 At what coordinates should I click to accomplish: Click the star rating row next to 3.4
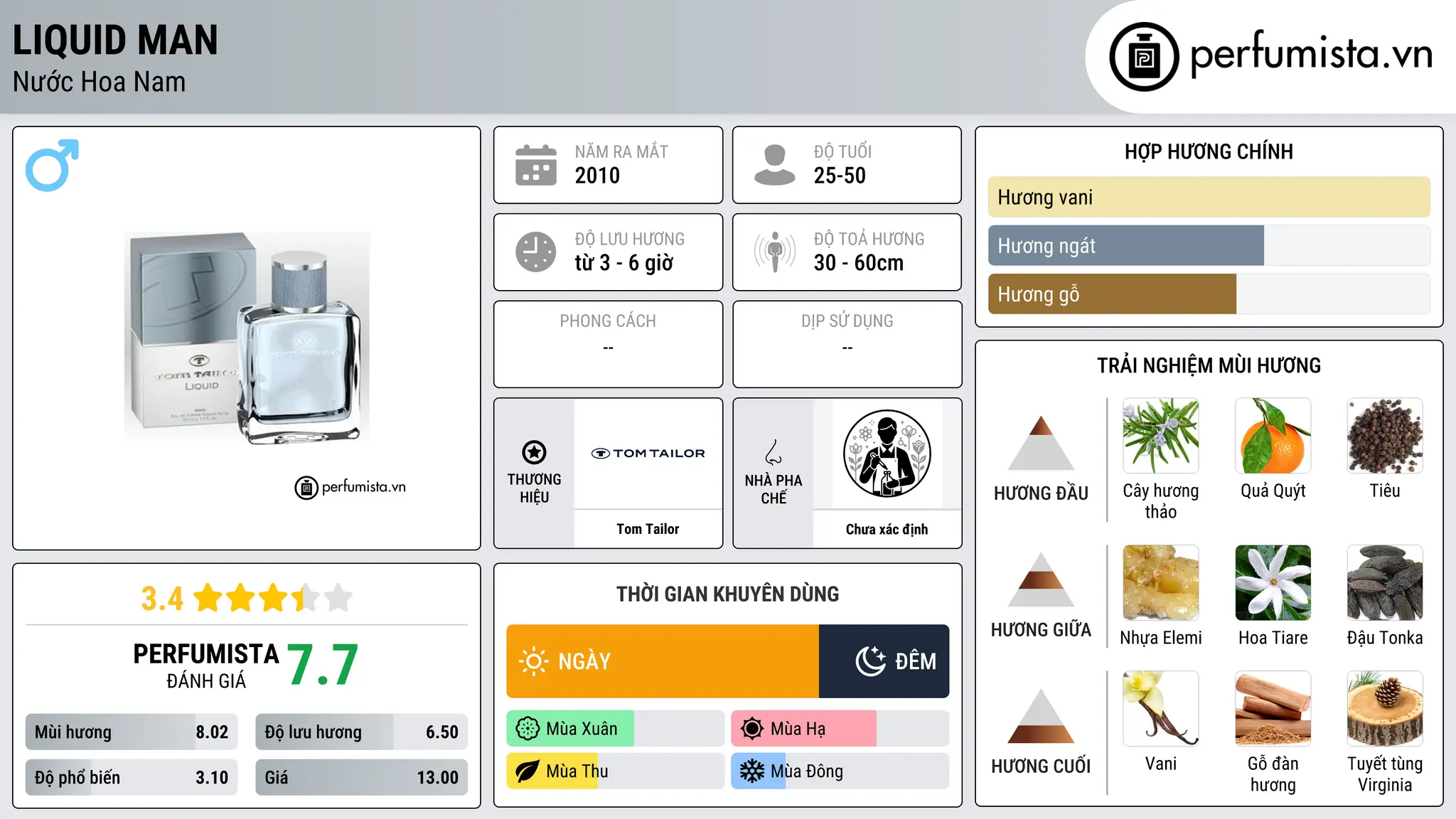tap(273, 598)
